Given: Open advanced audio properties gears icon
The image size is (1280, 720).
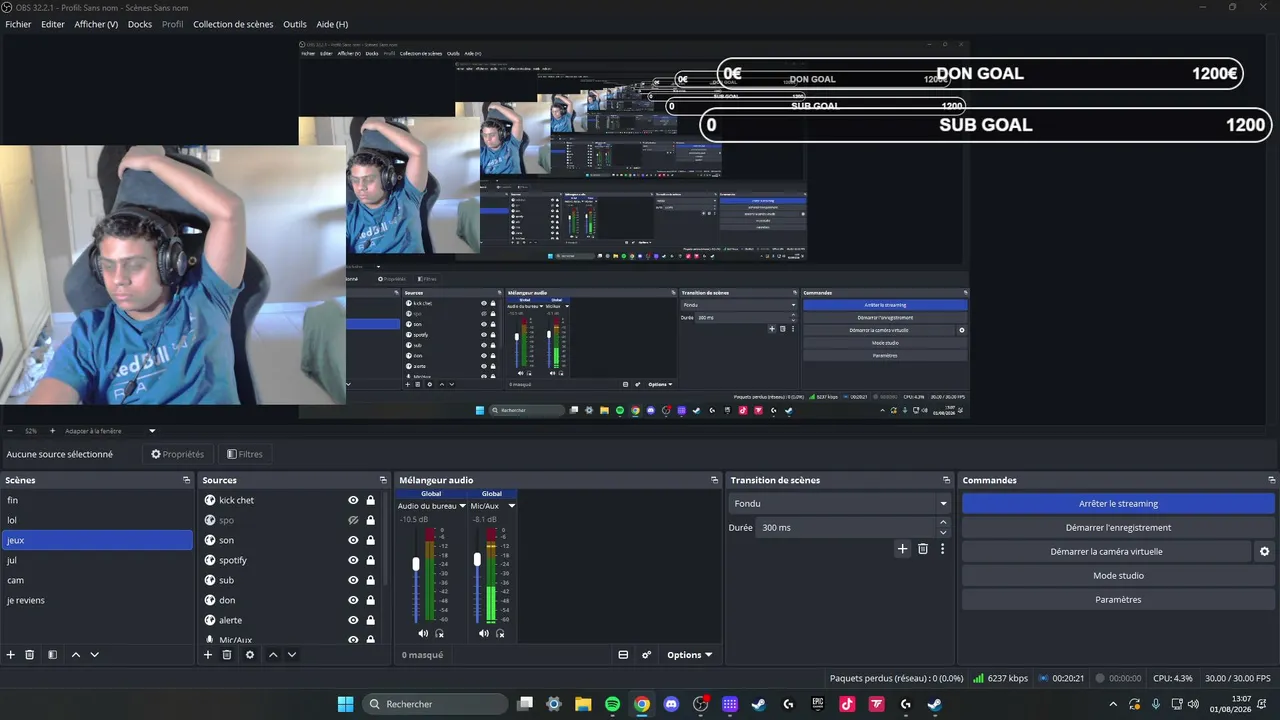Looking at the screenshot, I should coord(647,655).
